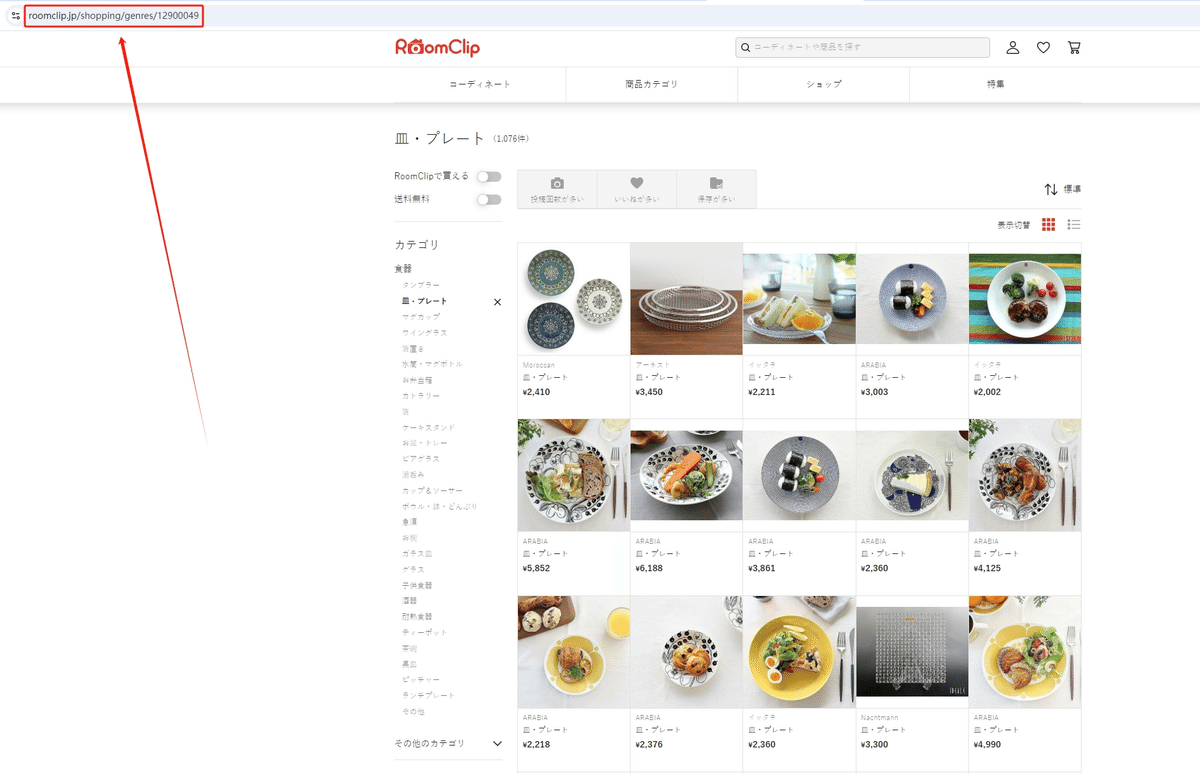Open the コーディネート tab
Screen dimensions: 1200x774
(x=480, y=84)
